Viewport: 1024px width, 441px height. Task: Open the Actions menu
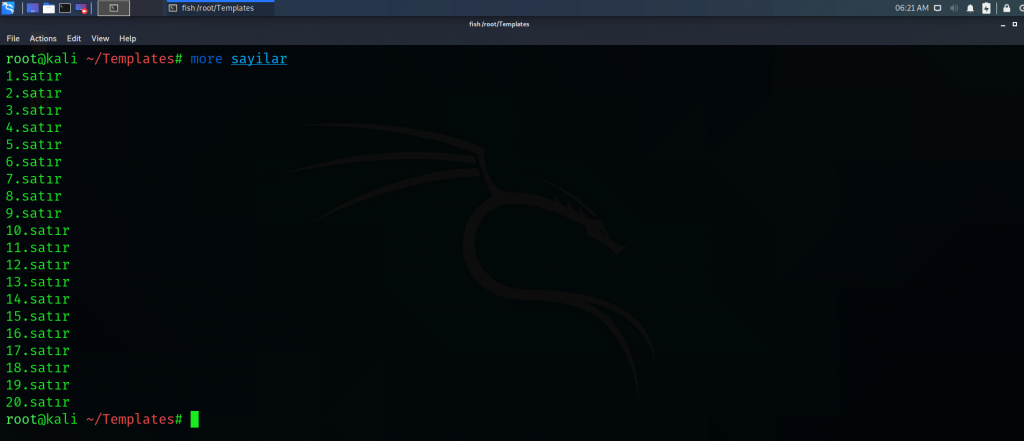(43, 38)
